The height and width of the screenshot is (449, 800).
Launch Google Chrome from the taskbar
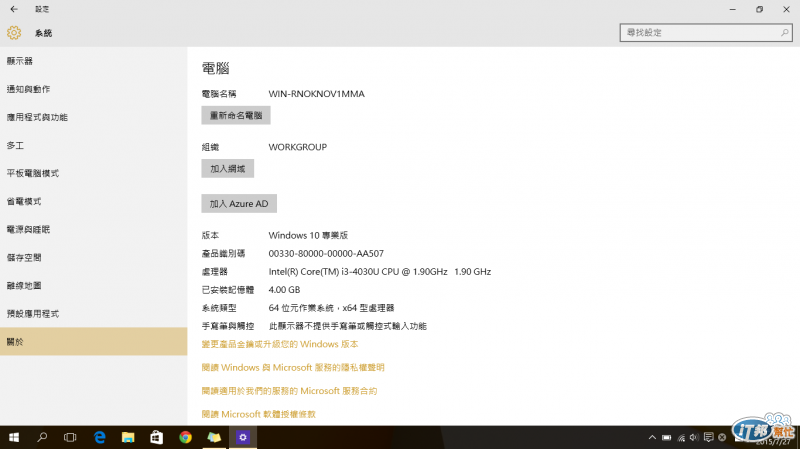tap(185, 437)
